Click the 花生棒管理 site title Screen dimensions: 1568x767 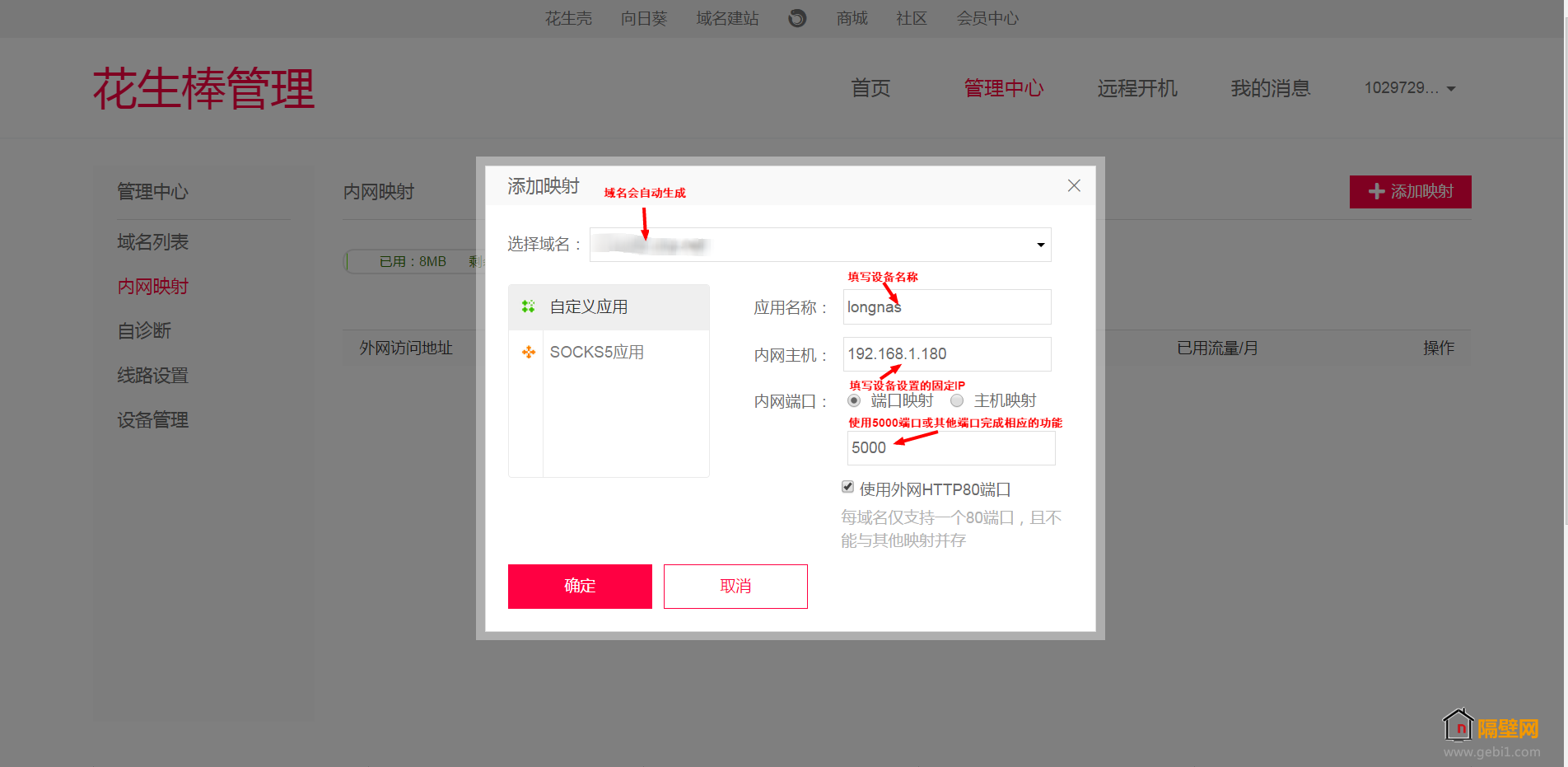click(x=203, y=89)
